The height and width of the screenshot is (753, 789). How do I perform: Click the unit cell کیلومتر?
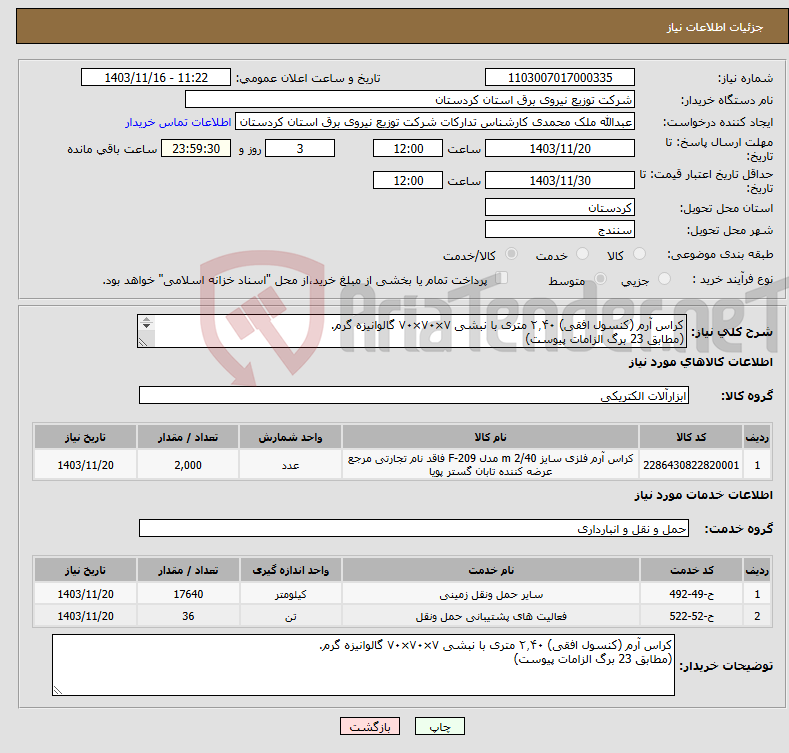290,594
